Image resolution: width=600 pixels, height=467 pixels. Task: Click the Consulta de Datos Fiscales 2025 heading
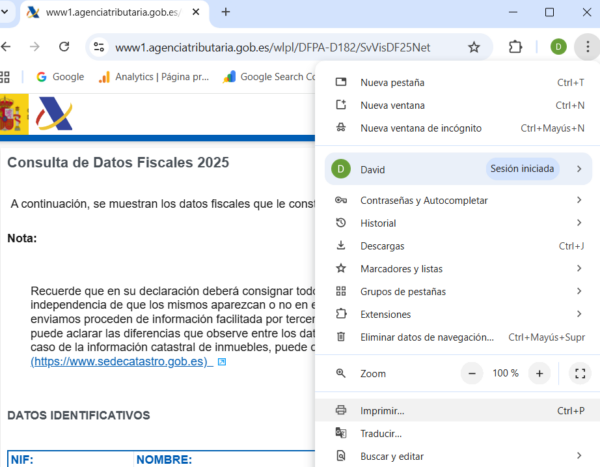tap(118, 162)
